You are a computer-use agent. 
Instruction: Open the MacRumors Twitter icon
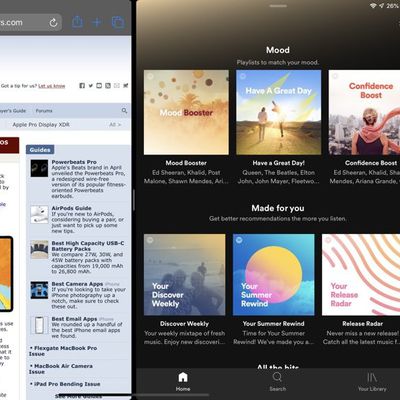91,86
